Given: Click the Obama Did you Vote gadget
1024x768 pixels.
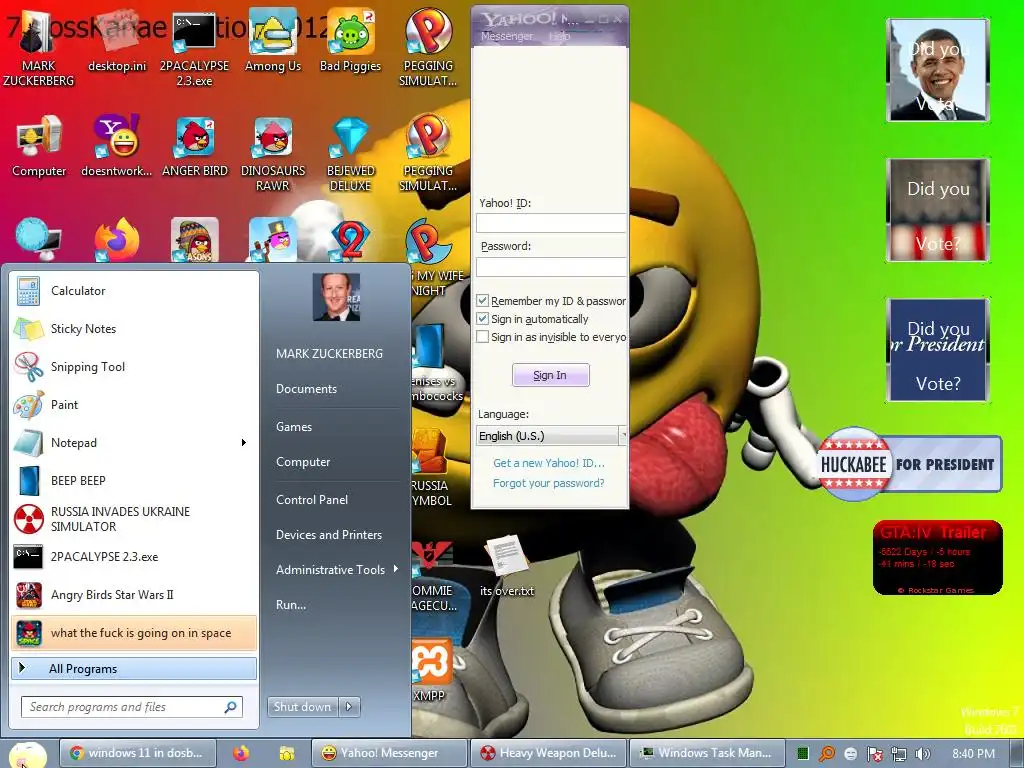Looking at the screenshot, I should tap(938, 70).
